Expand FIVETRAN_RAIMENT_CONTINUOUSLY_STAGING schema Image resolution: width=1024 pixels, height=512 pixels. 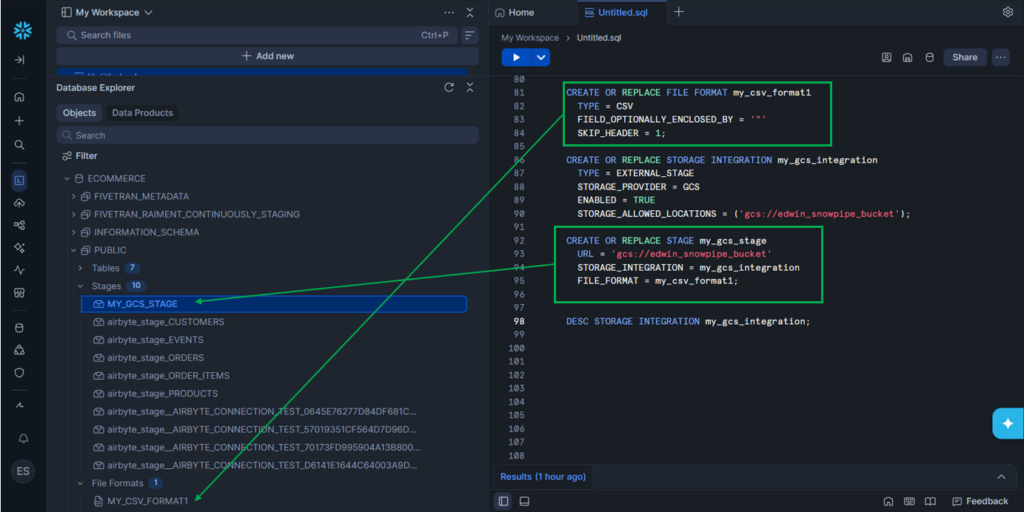click(x=73, y=214)
